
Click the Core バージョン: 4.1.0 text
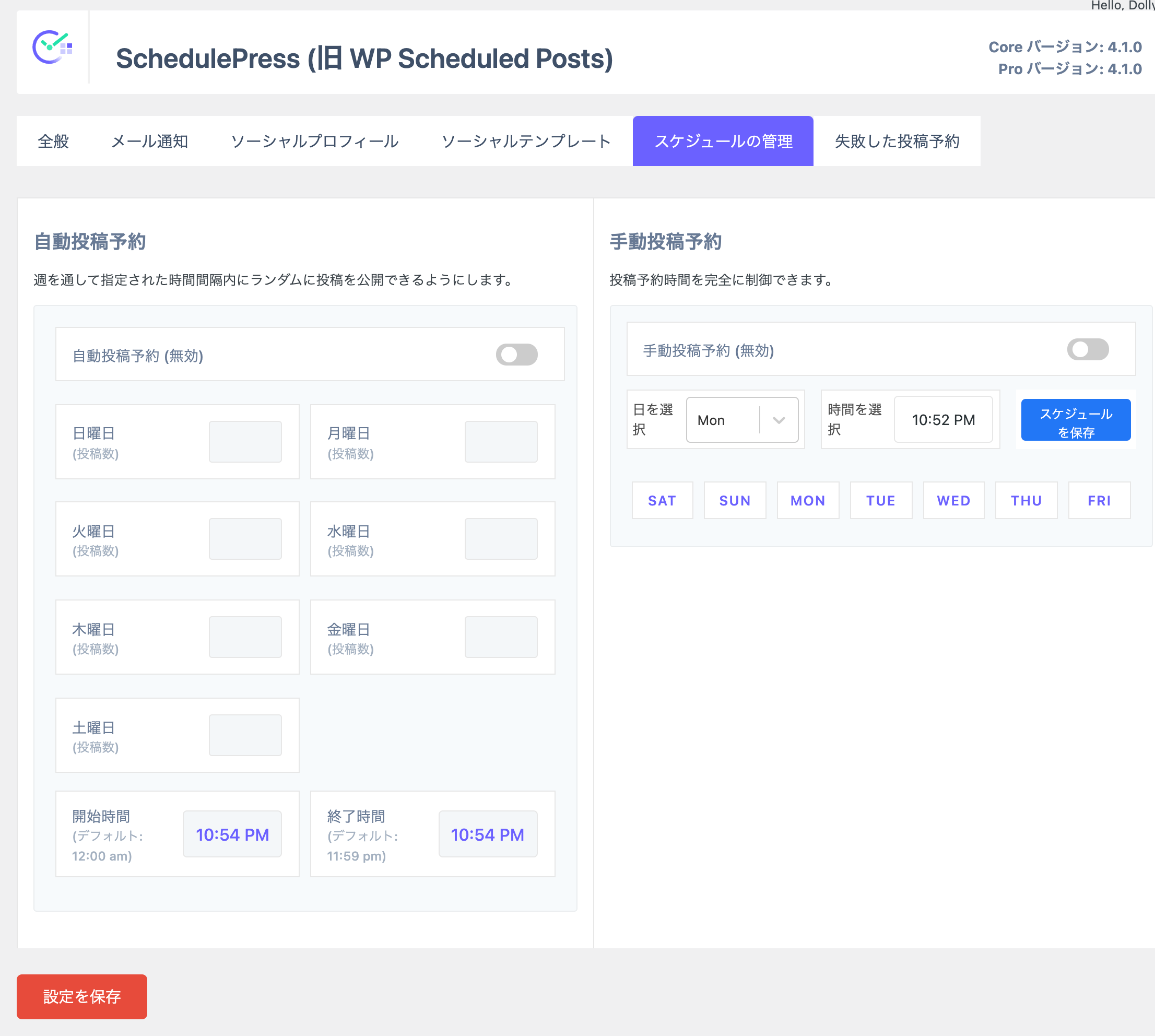pos(1065,46)
